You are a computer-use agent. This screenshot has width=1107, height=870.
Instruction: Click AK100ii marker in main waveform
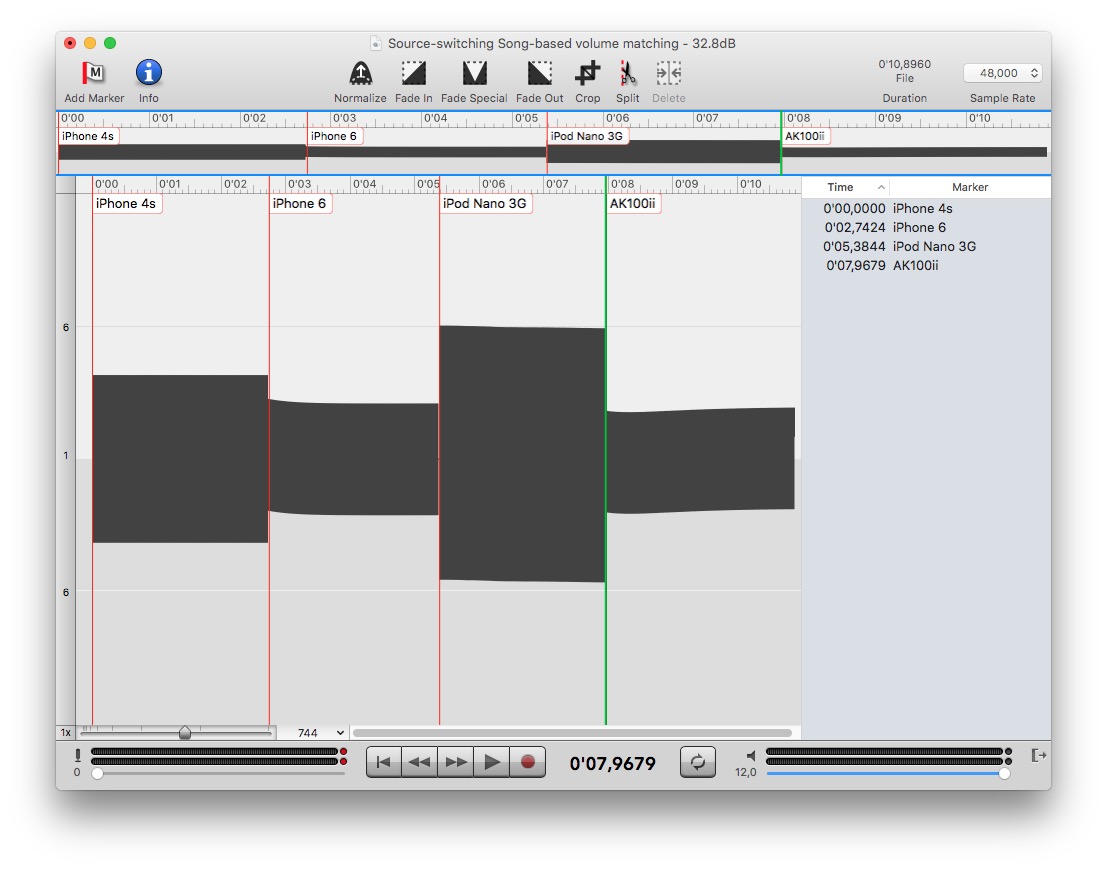coord(633,203)
